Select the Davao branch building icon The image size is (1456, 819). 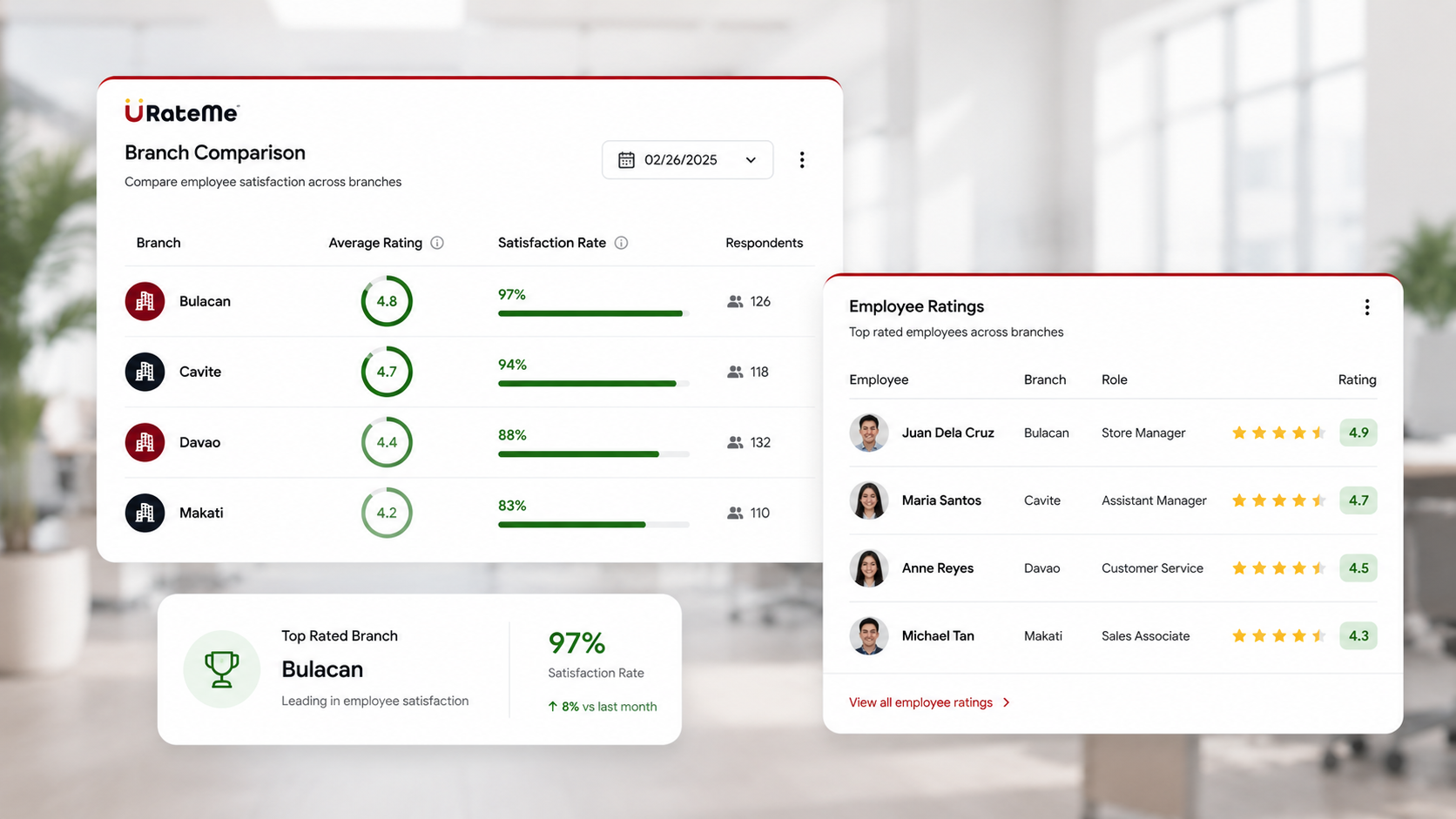point(145,442)
